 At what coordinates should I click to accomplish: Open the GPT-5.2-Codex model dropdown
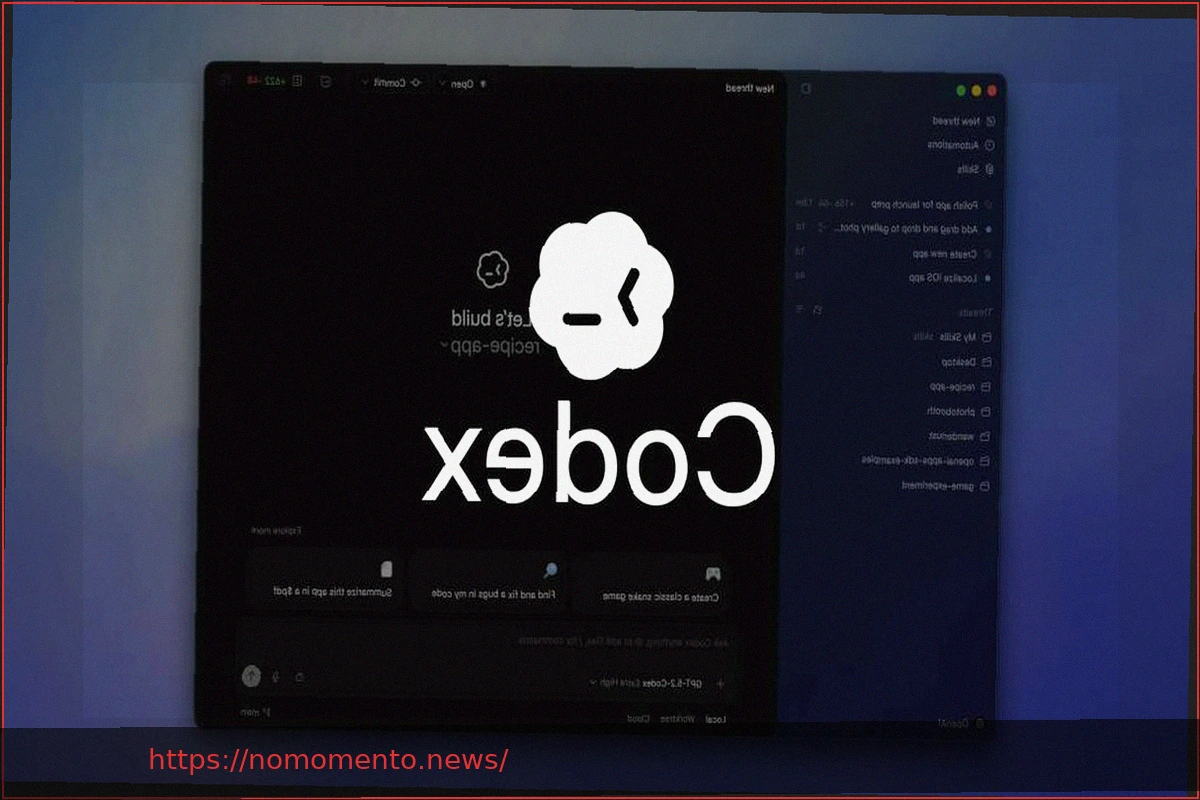point(645,683)
